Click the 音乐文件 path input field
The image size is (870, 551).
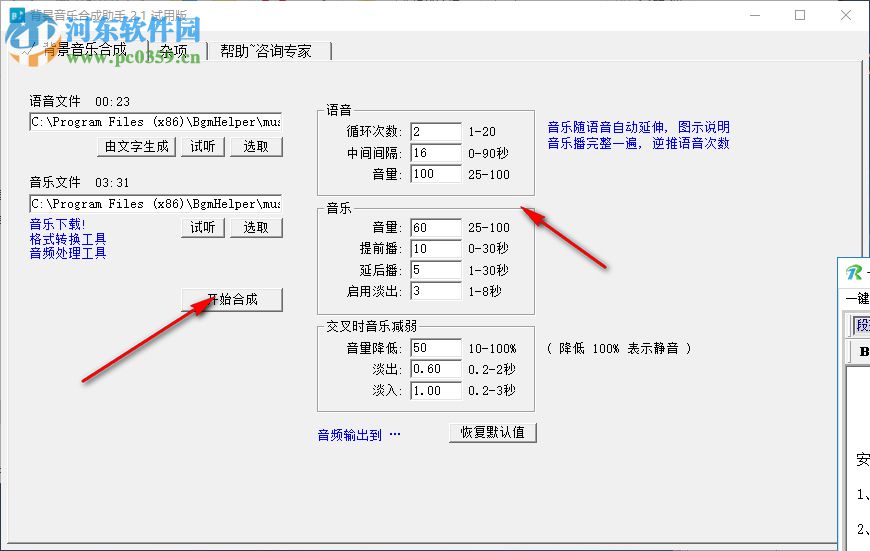pos(156,204)
